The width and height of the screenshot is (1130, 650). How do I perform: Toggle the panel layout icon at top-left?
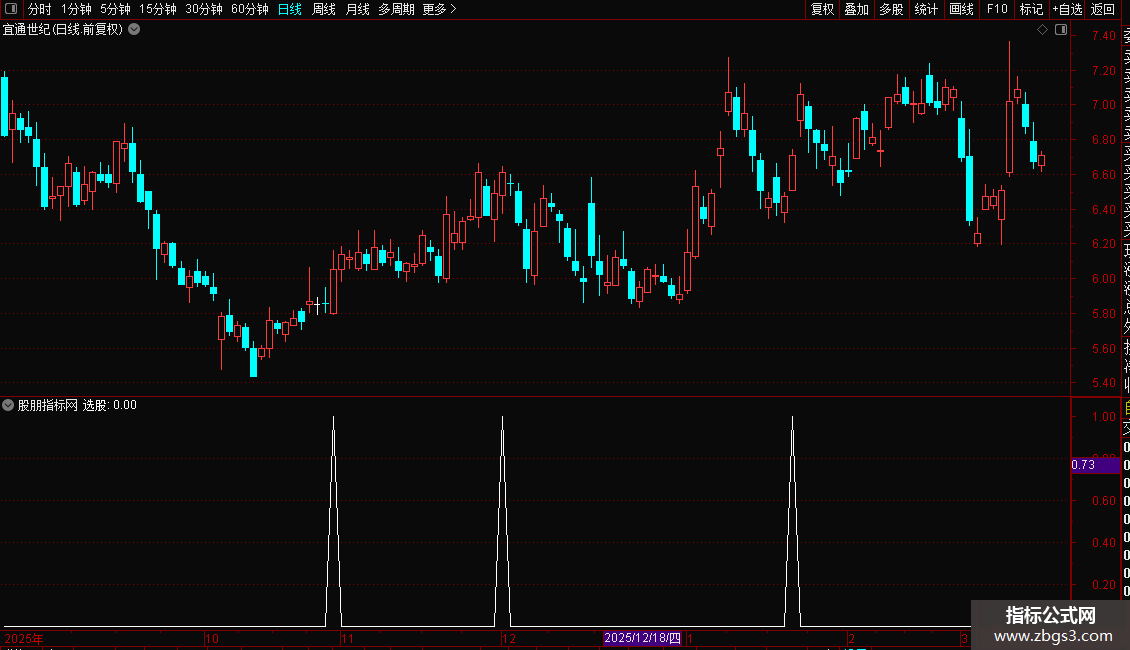(11, 9)
